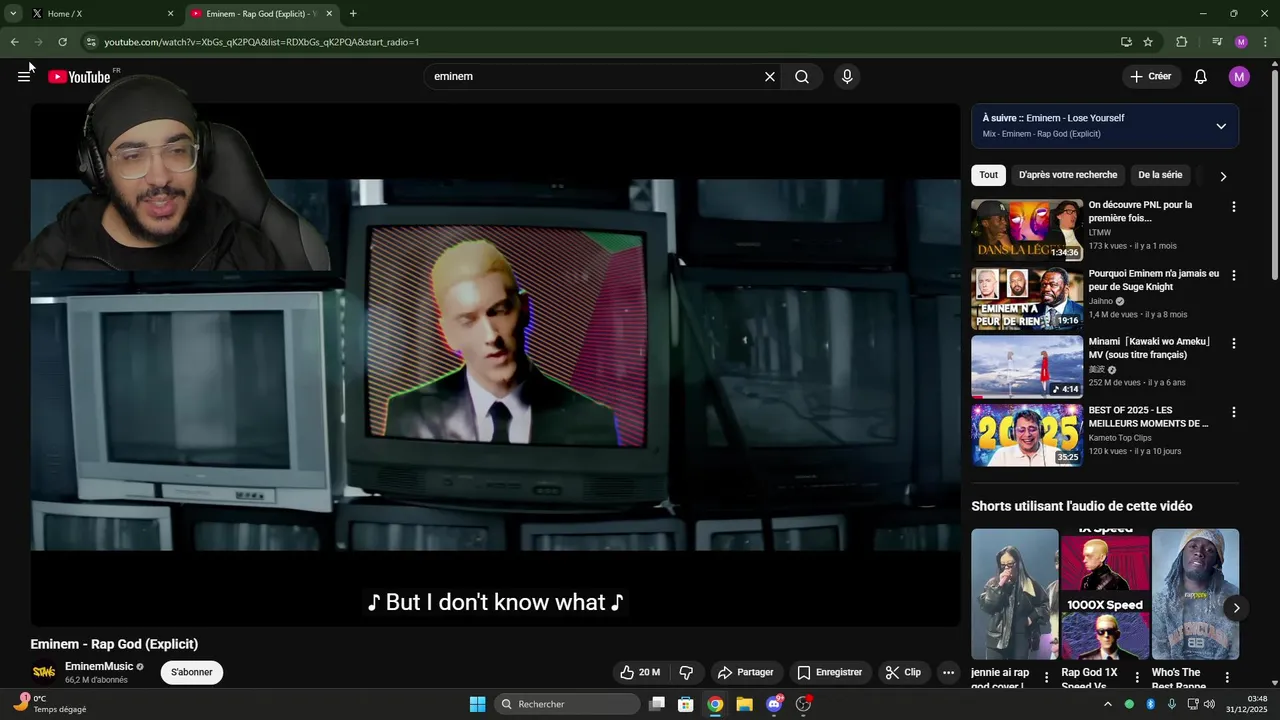Image resolution: width=1280 pixels, height=720 pixels.
Task: Create a Clip of the video
Action: 903,673
